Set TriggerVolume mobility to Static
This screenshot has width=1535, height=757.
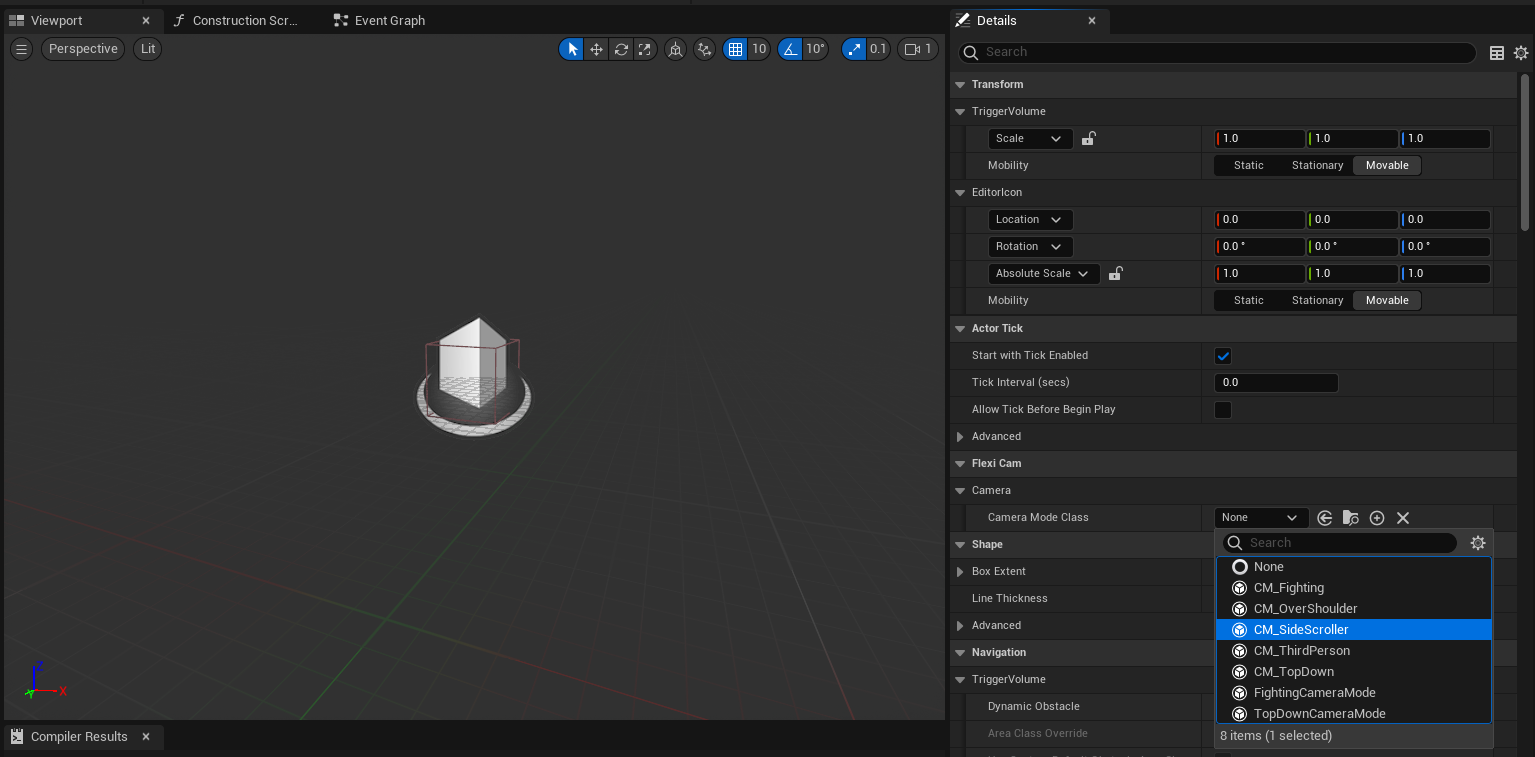tap(1248, 166)
